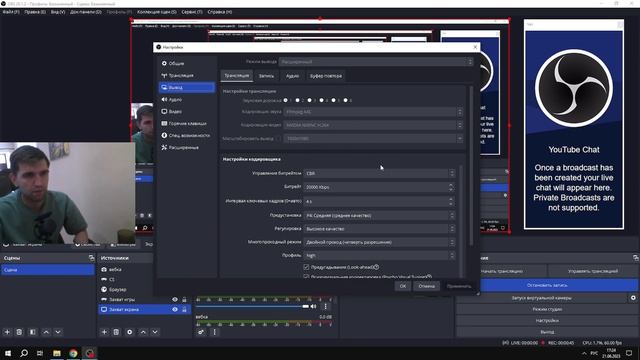Open three-dot menu beside mixer volume slider

click(x=325, y=306)
